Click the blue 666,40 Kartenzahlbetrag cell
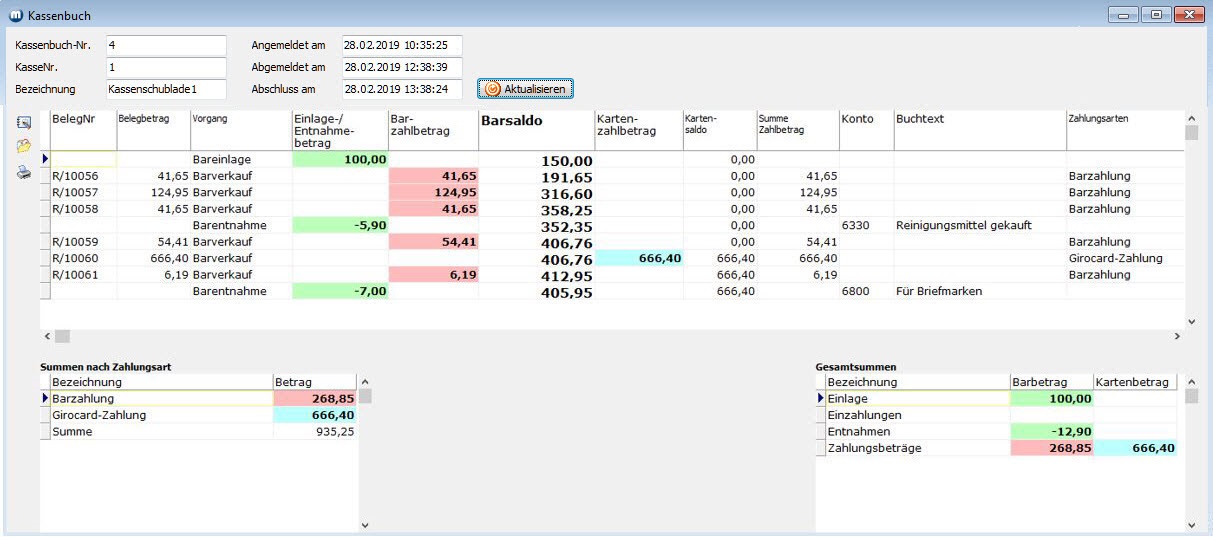Viewport: 1213px width, 537px height. [637, 258]
